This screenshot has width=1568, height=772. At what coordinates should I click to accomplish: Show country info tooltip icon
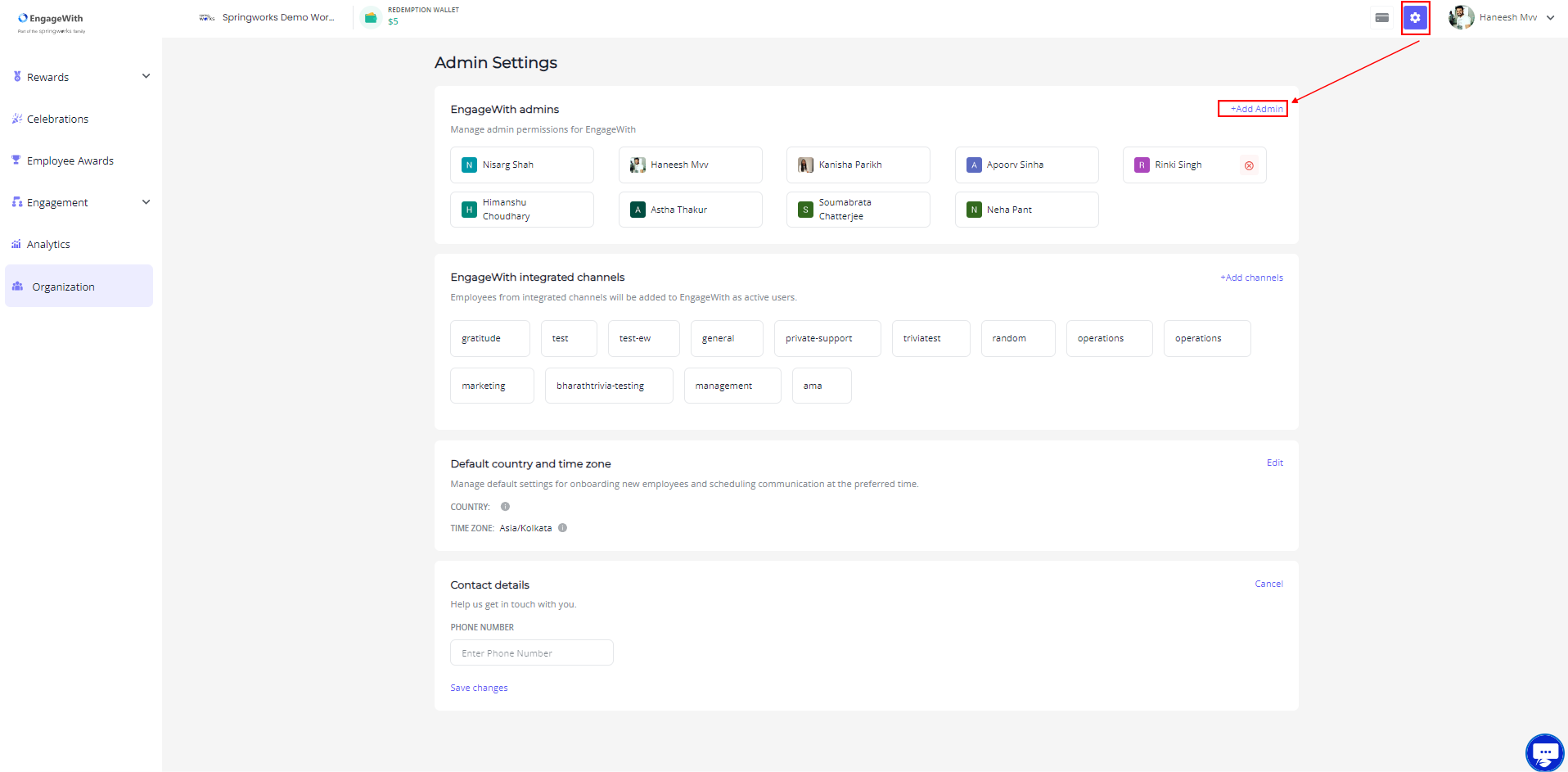505,507
